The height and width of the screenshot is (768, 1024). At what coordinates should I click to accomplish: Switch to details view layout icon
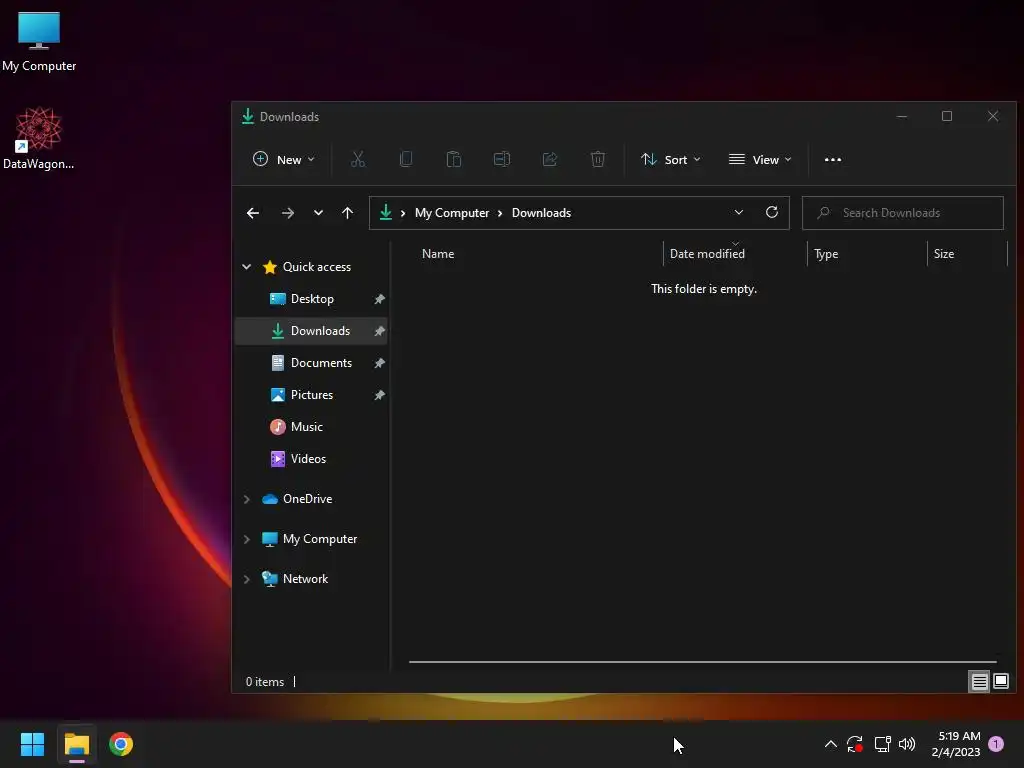pyautogui.click(x=980, y=682)
